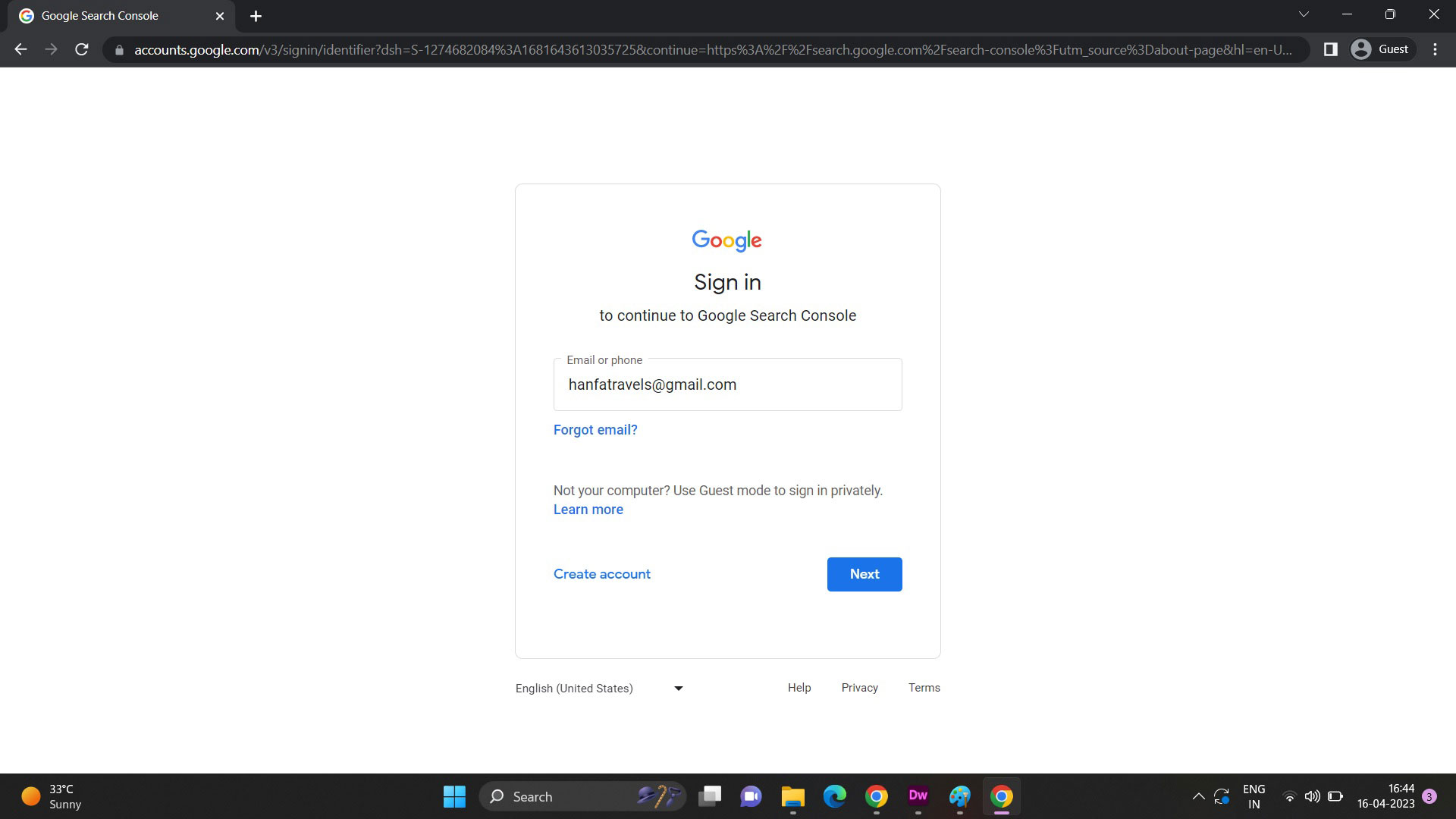The height and width of the screenshot is (819, 1456).
Task: Click the browser back arrow
Action: coord(20,49)
